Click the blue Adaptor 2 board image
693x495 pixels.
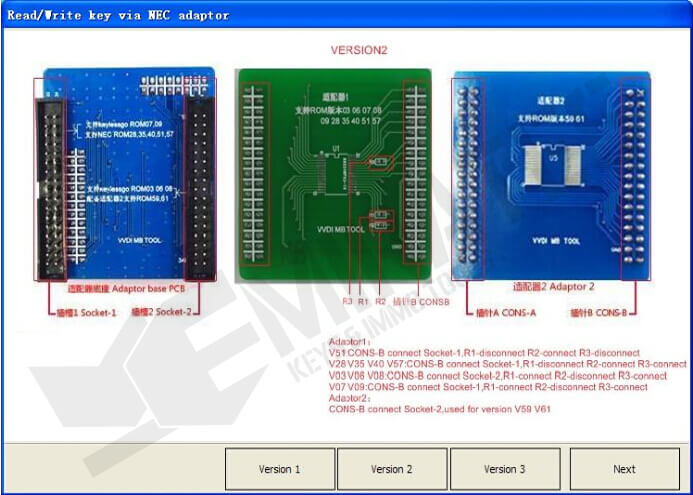(x=551, y=175)
